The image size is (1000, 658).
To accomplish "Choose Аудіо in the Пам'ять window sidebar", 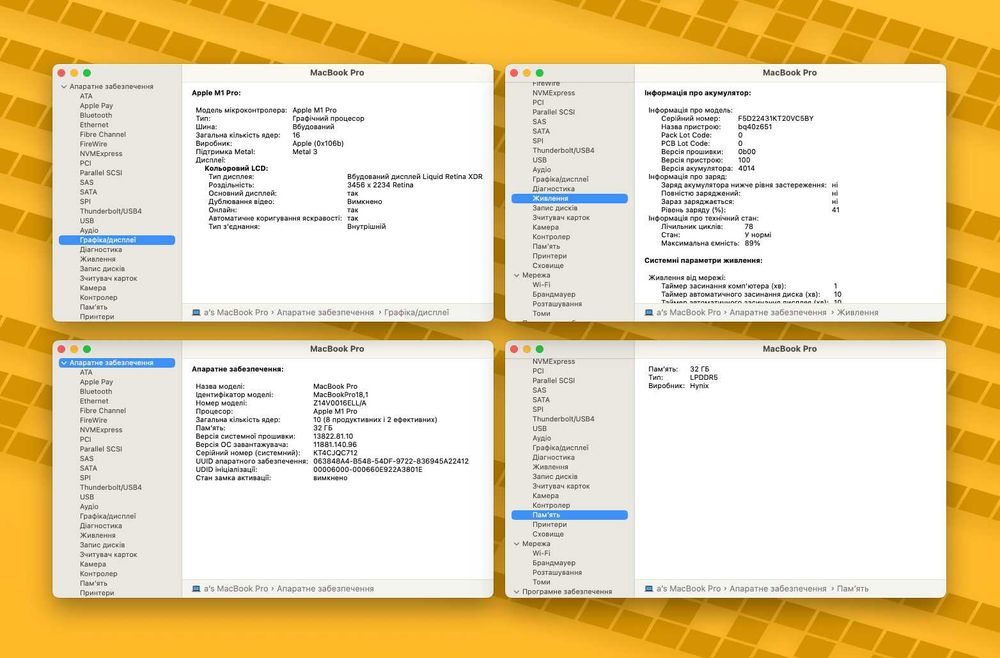I will point(541,438).
